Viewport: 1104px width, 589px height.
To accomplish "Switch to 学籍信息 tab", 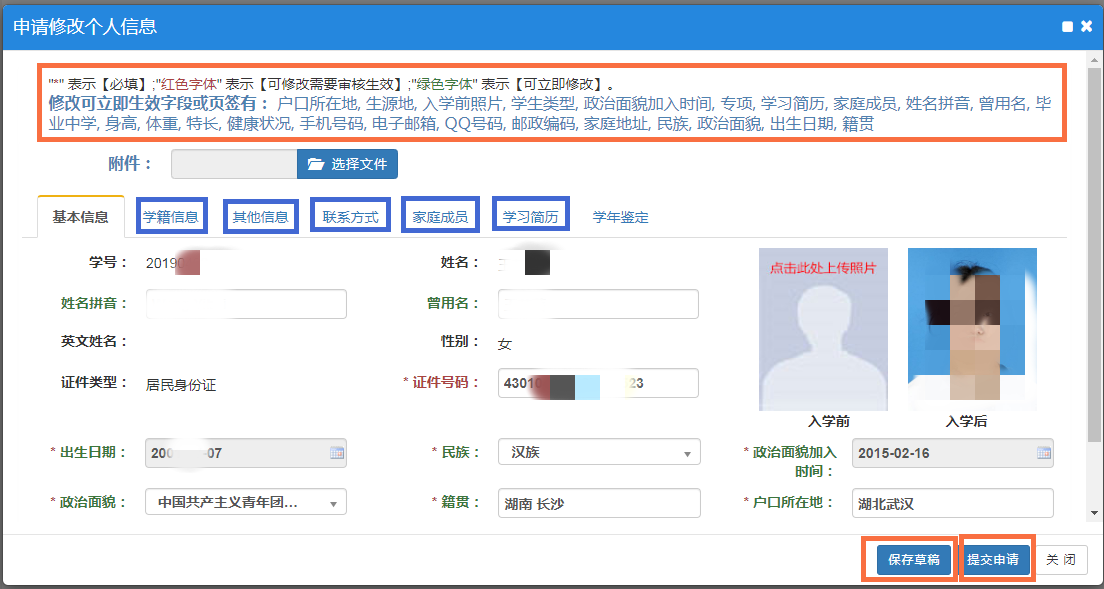I will [x=171, y=216].
